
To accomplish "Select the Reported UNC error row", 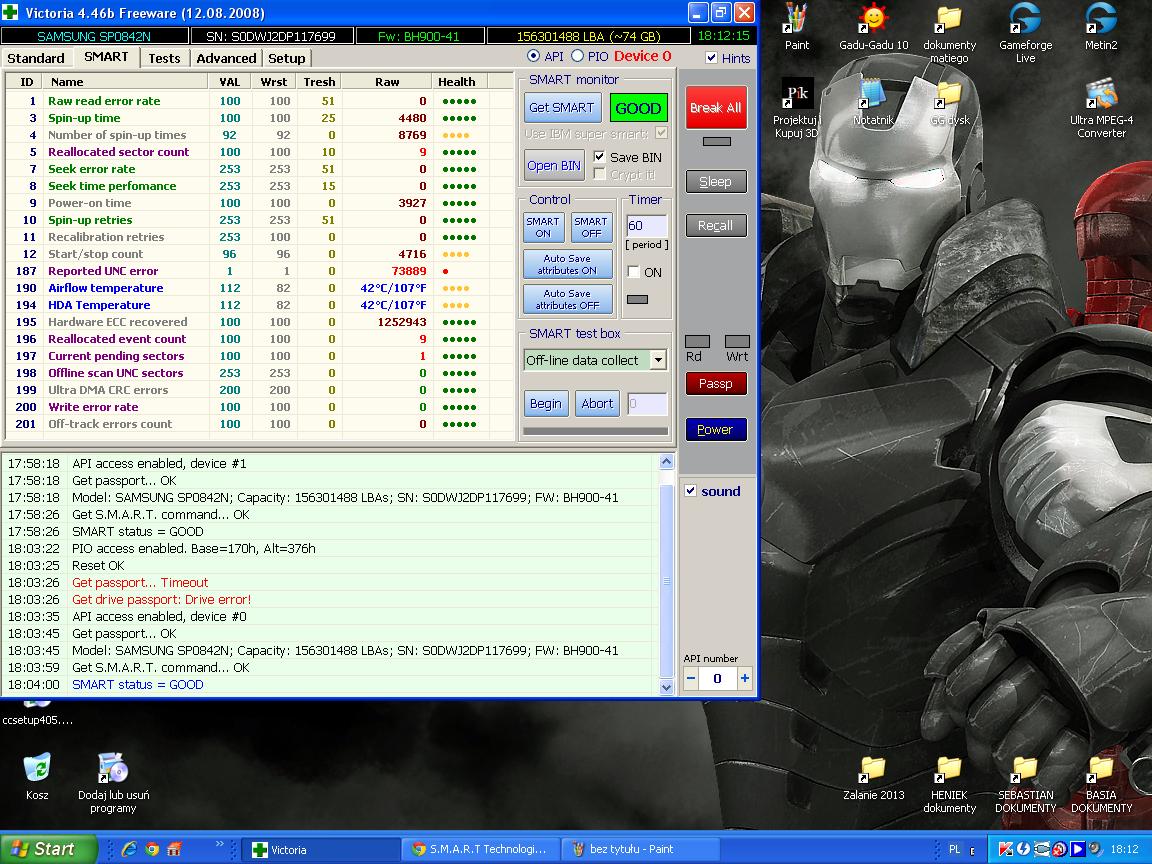I will (x=257, y=271).
